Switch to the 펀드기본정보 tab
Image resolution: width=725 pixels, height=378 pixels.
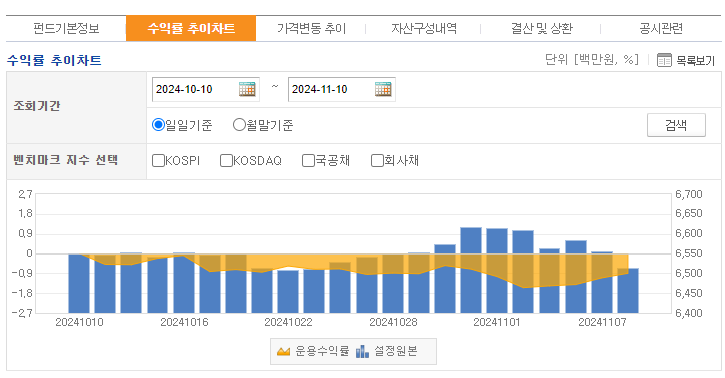coord(66,29)
